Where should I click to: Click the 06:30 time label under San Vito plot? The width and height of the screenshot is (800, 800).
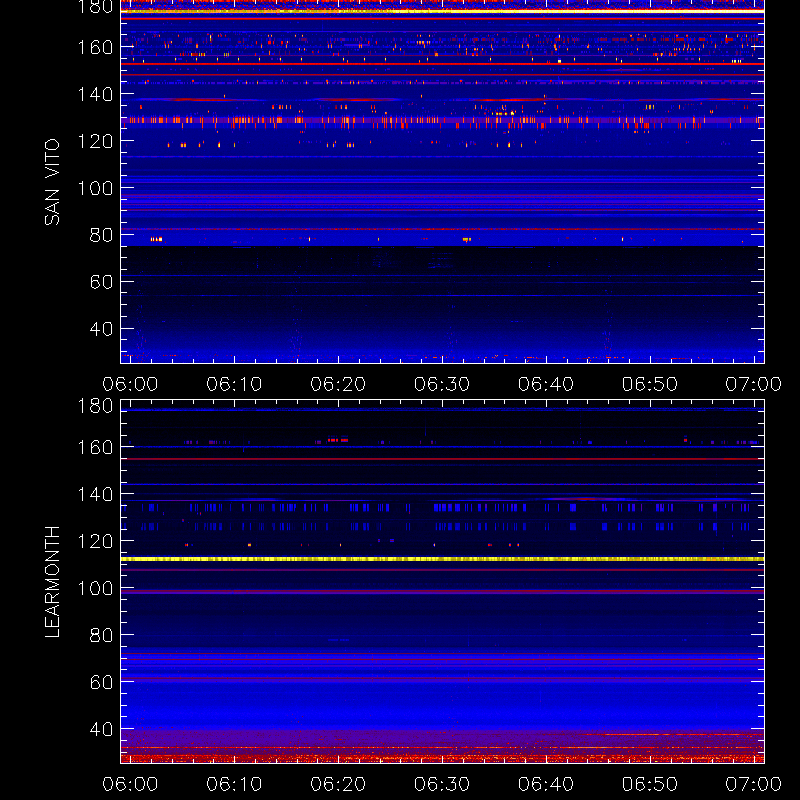442,384
